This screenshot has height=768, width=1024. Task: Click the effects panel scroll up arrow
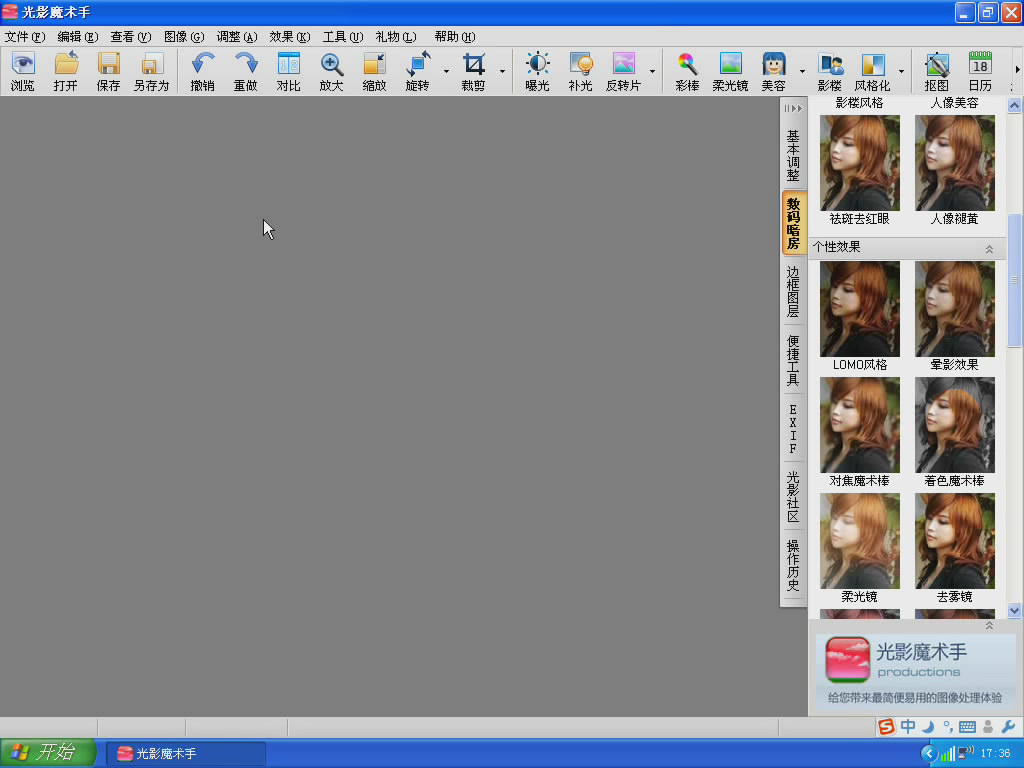coord(1014,105)
